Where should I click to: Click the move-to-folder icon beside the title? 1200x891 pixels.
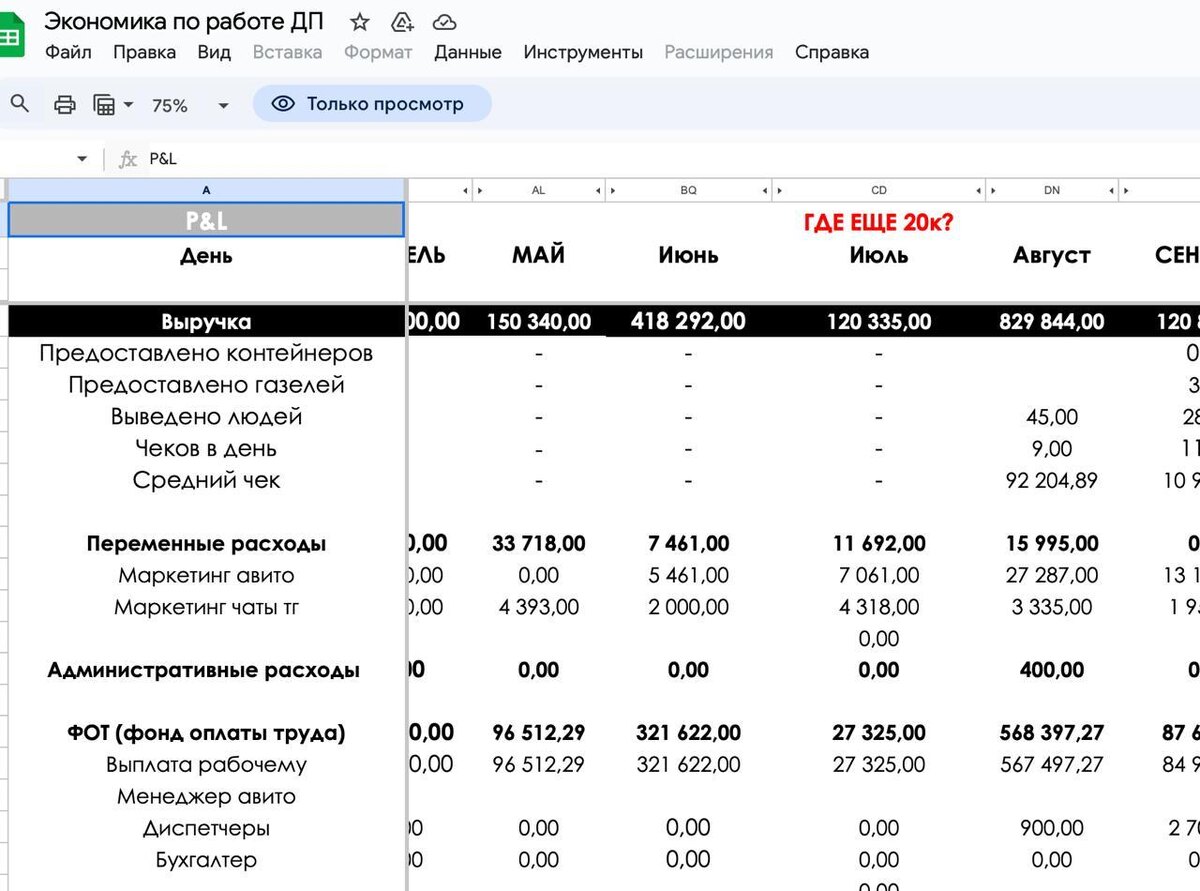pyautogui.click(x=403, y=21)
